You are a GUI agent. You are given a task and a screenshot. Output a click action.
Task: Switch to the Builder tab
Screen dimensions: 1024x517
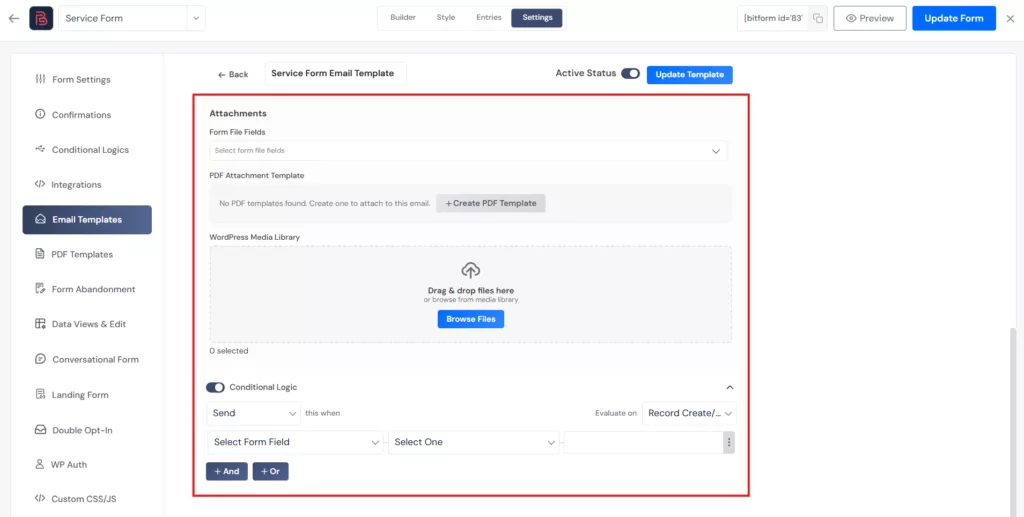403,18
